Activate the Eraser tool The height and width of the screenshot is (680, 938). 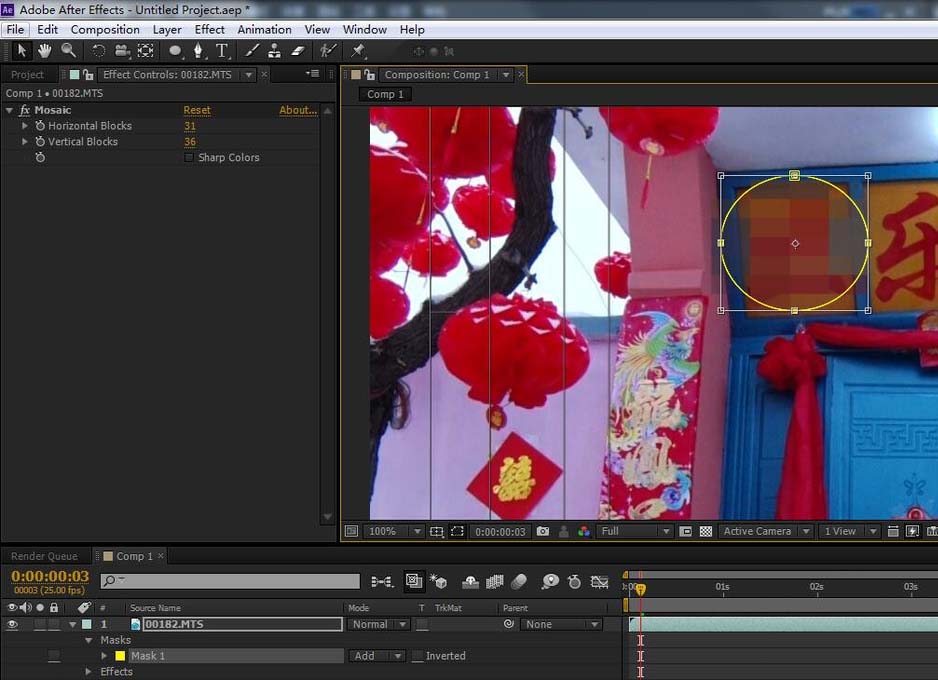[297, 50]
